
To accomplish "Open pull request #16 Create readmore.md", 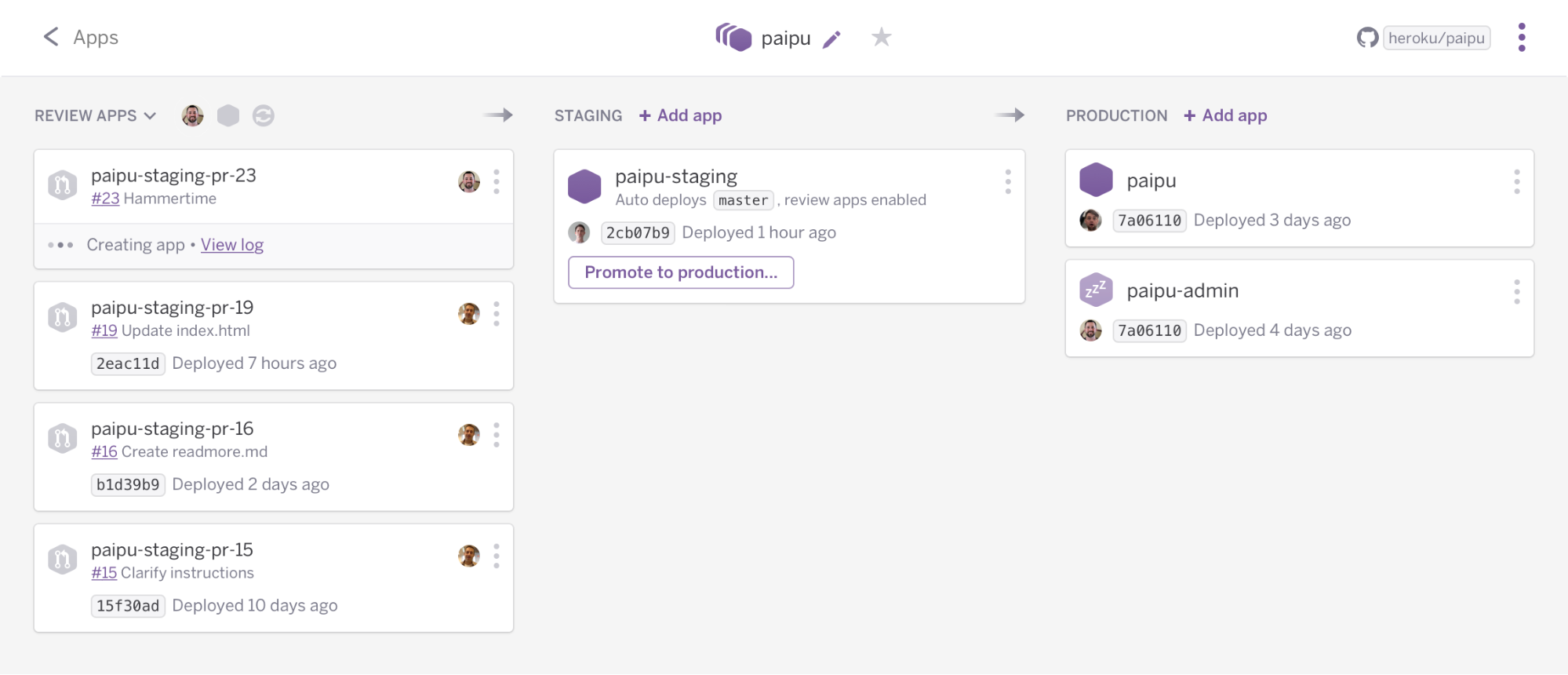I will pos(104,451).
